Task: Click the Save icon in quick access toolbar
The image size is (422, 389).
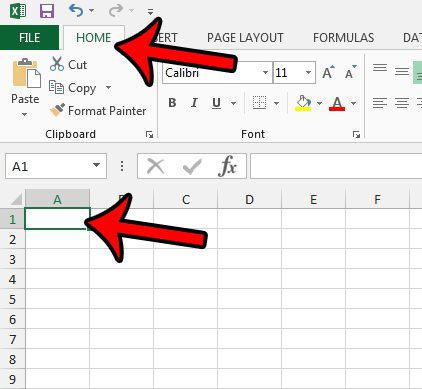Action: pyautogui.click(x=47, y=11)
